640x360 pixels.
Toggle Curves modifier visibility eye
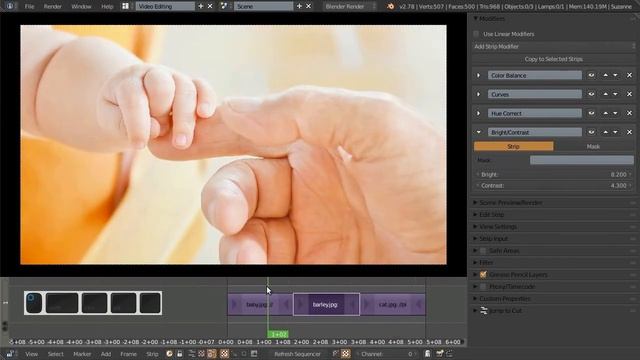[x=591, y=94]
